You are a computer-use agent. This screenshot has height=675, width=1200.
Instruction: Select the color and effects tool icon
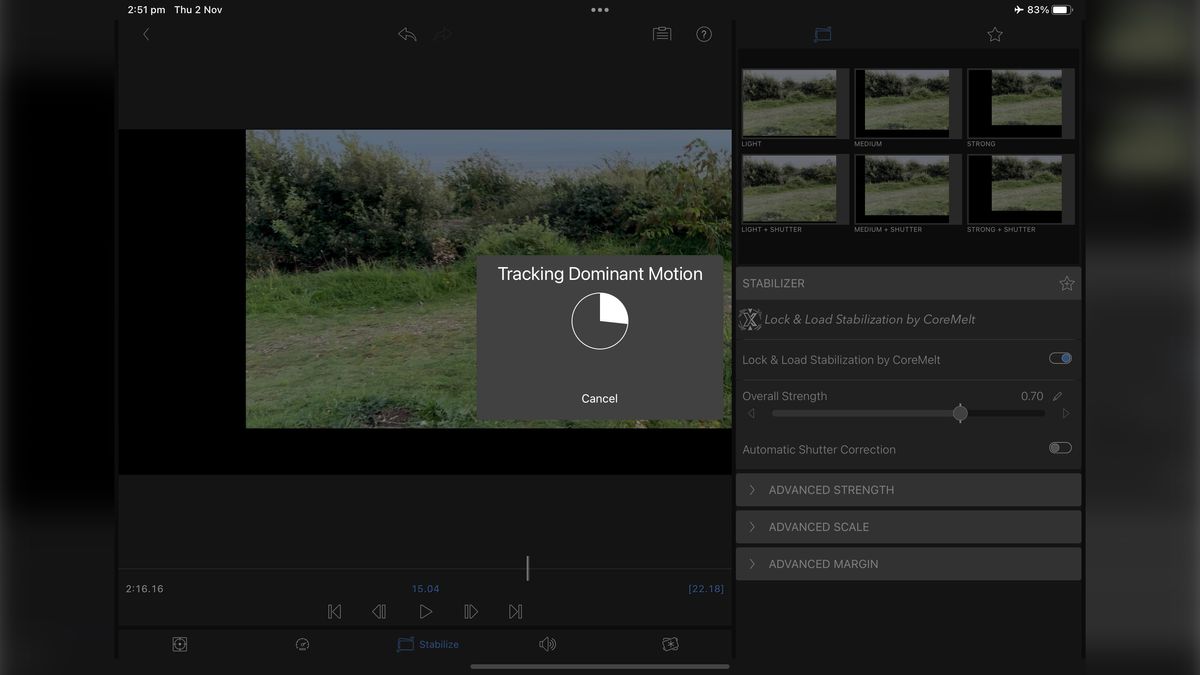click(x=670, y=644)
